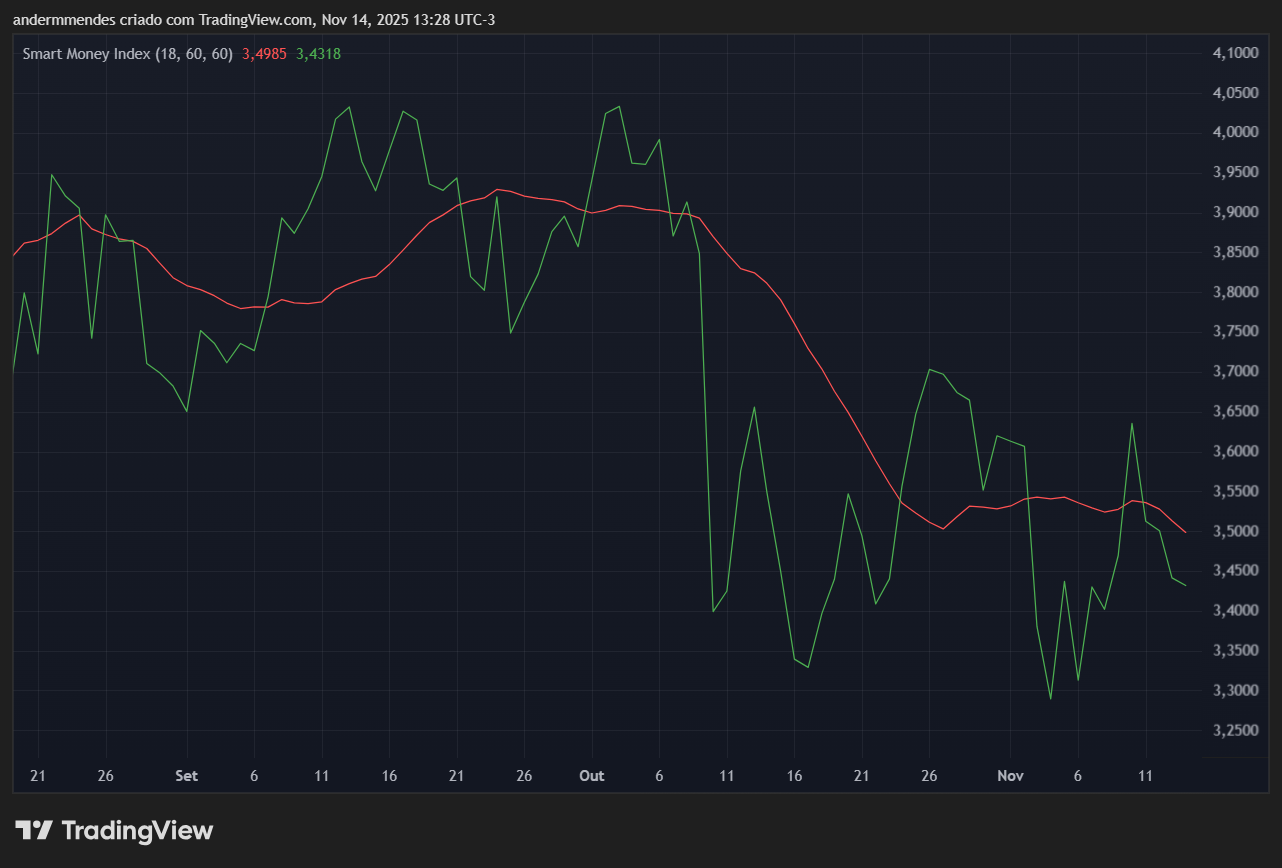The image size is (1282, 868).
Task: Select the green indicator line
Action: [348, 107]
